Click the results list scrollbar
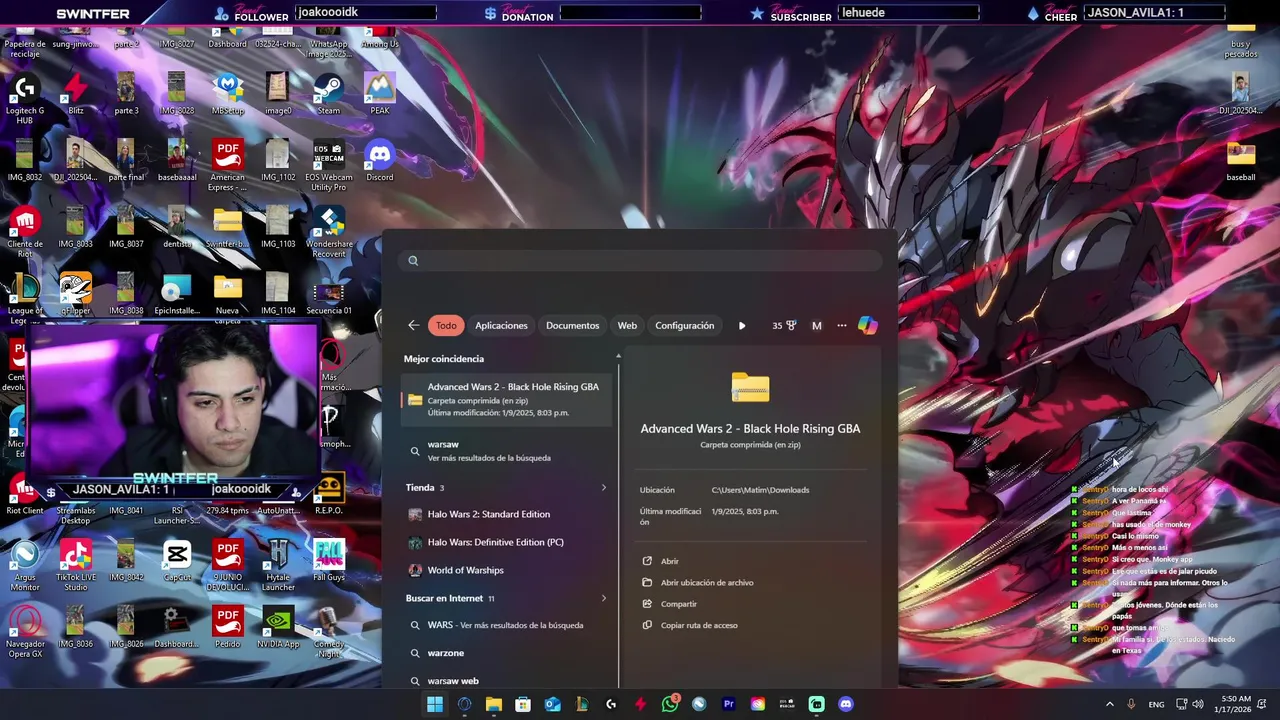Image resolution: width=1280 pixels, height=720 pixels. coord(618,520)
